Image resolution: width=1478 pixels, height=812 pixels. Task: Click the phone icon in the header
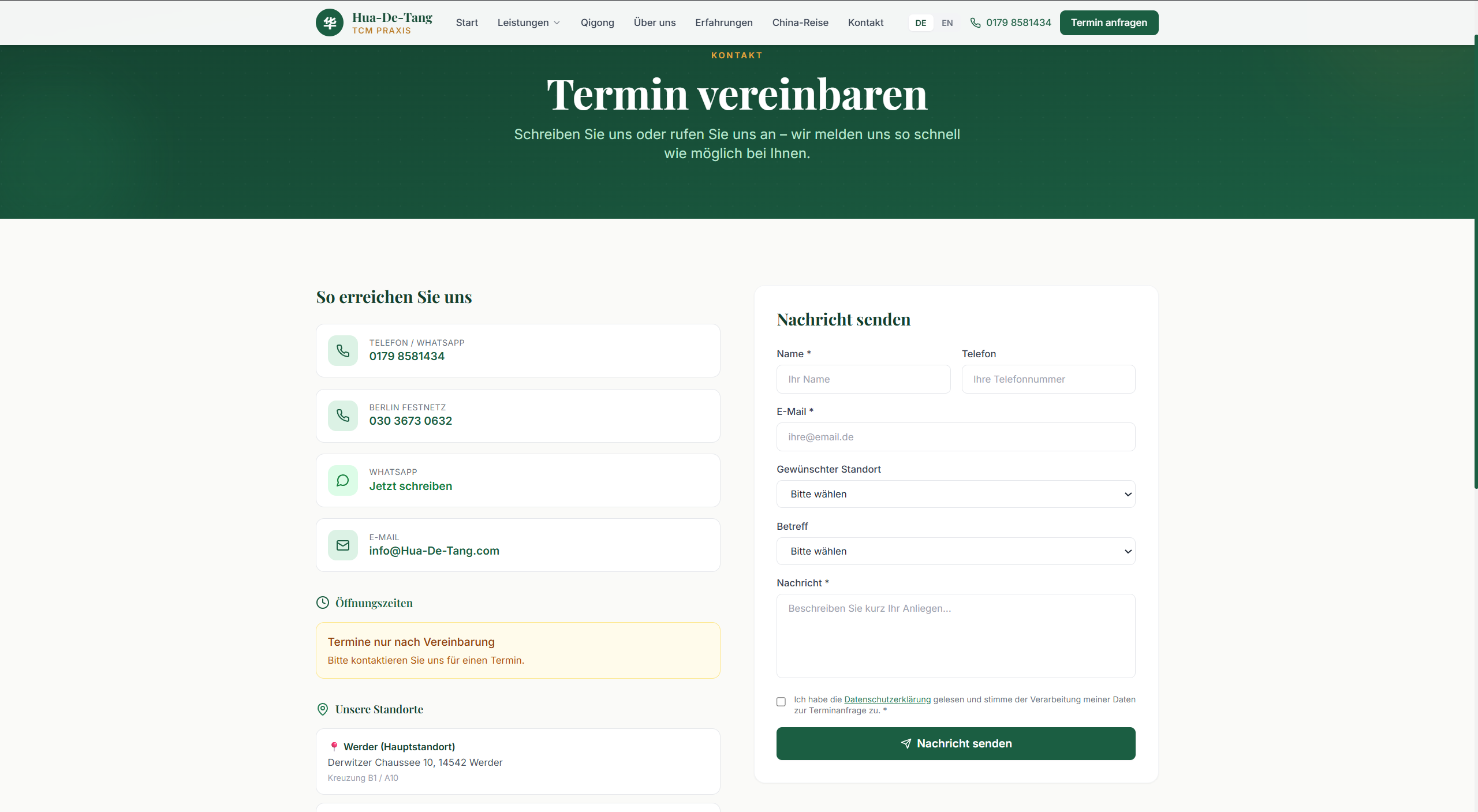[x=975, y=23]
